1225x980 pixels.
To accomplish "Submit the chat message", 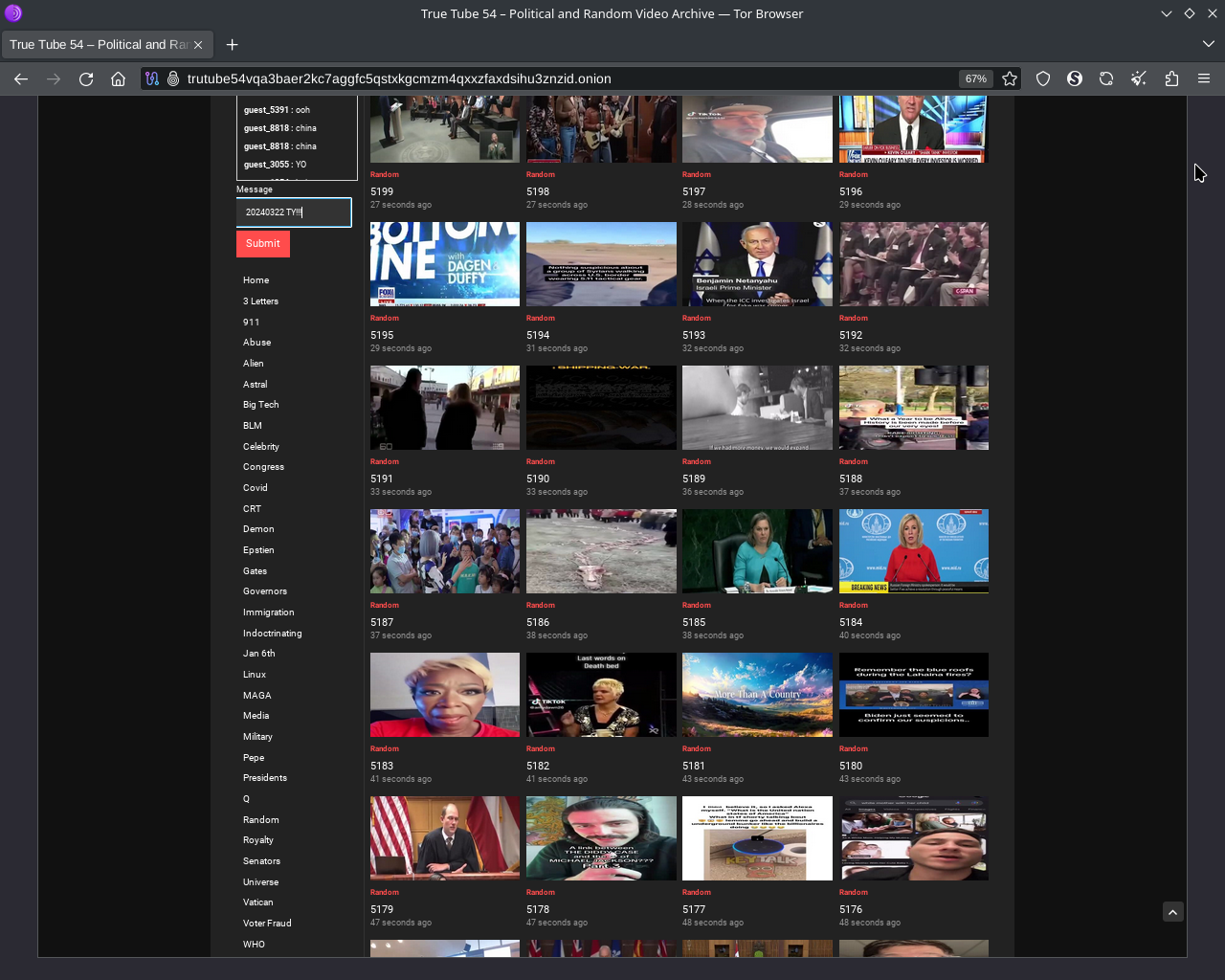I will click(263, 244).
